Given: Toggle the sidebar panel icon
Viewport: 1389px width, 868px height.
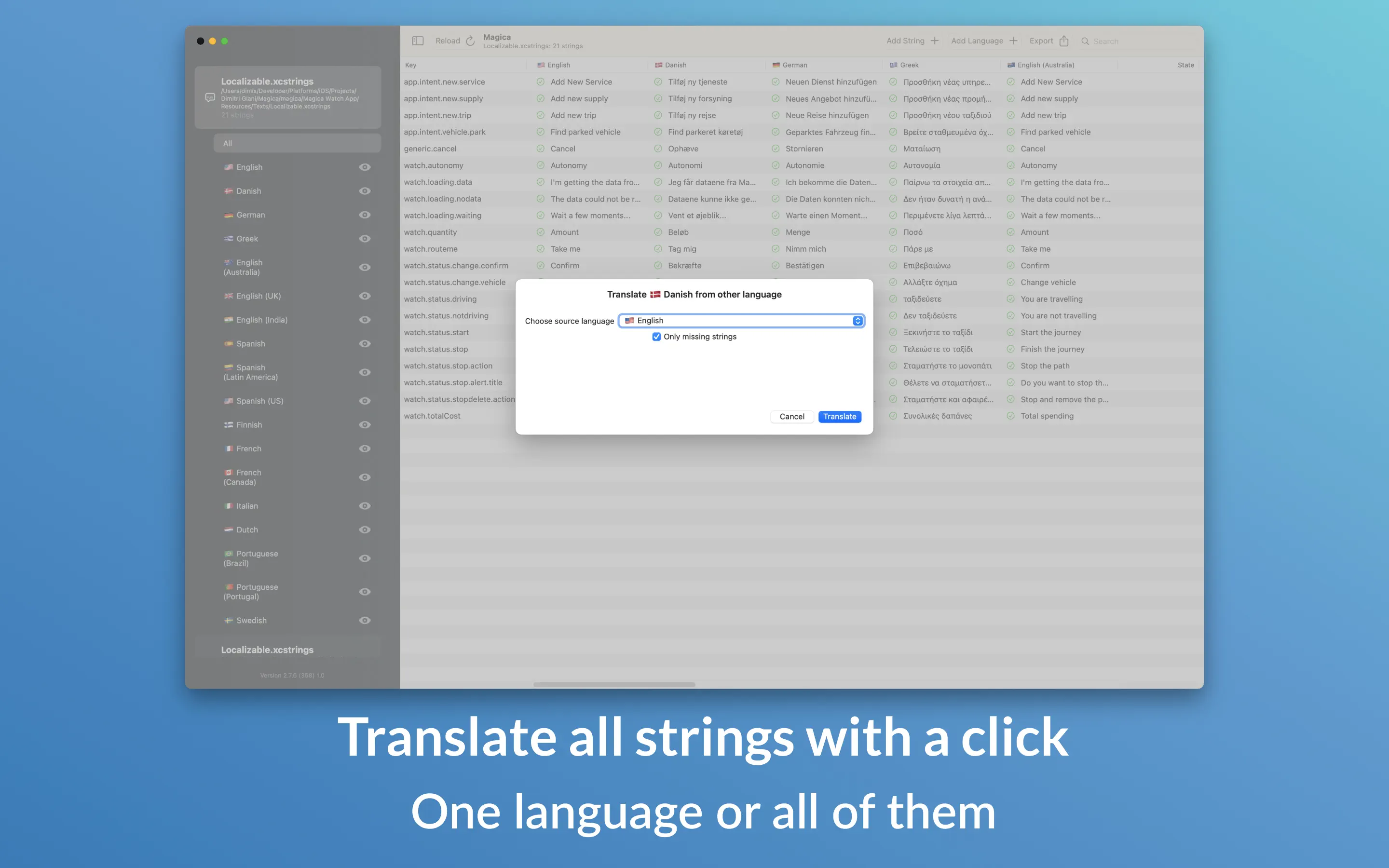Looking at the screenshot, I should (417, 41).
